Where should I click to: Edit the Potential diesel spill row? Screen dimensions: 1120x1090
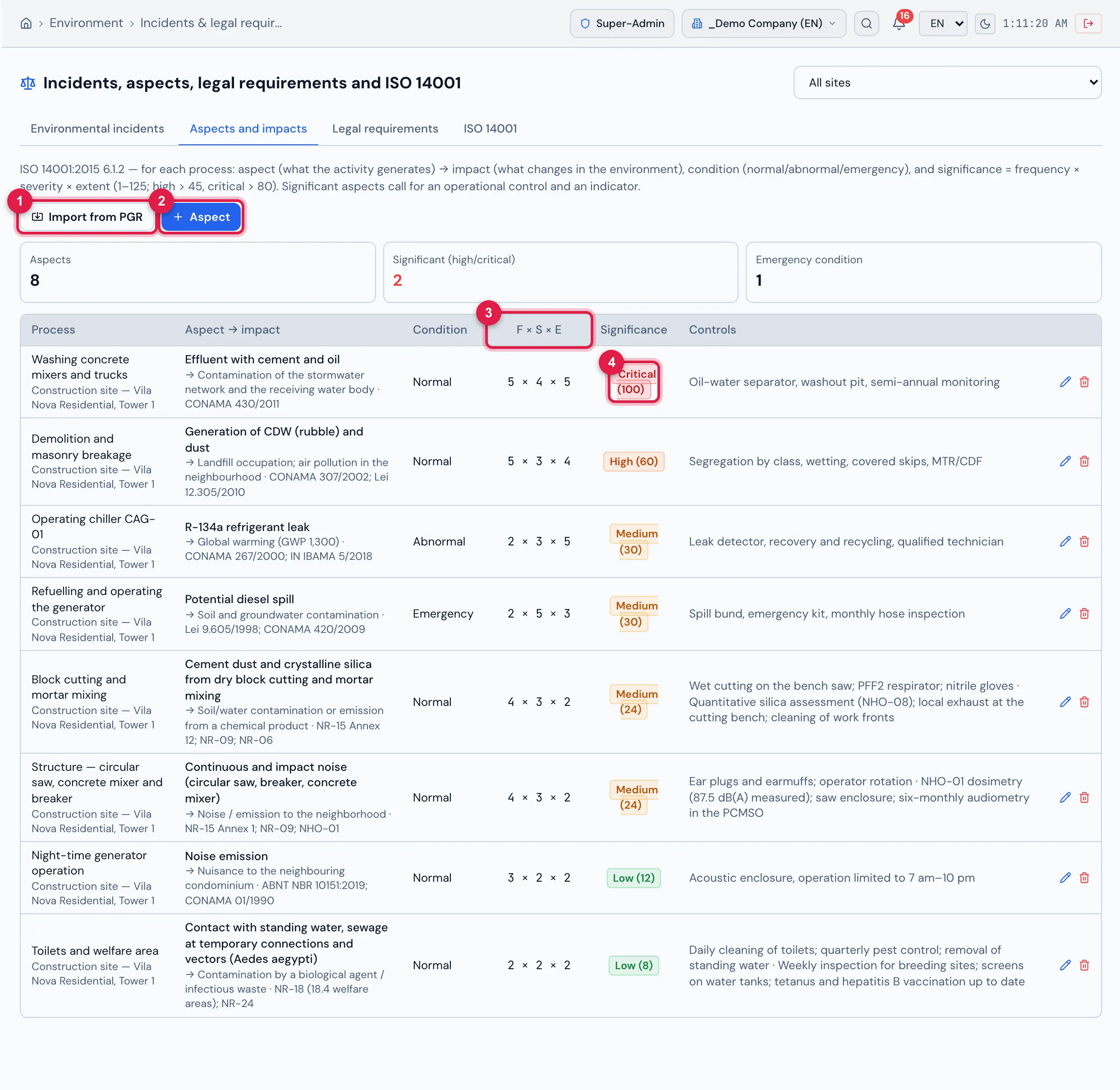(x=1065, y=614)
